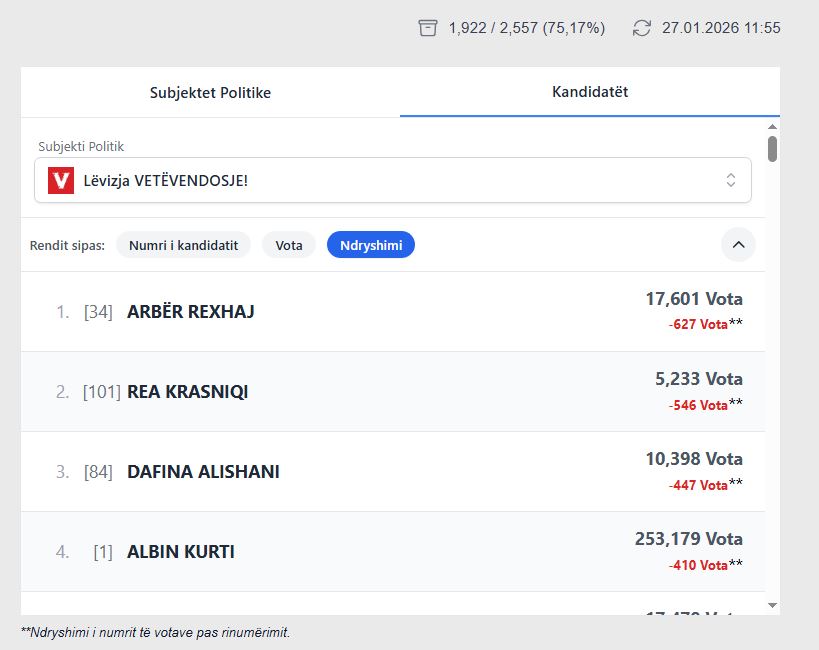819x650 pixels.
Task: Click Dafina Alishani's name
Action: pos(203,472)
